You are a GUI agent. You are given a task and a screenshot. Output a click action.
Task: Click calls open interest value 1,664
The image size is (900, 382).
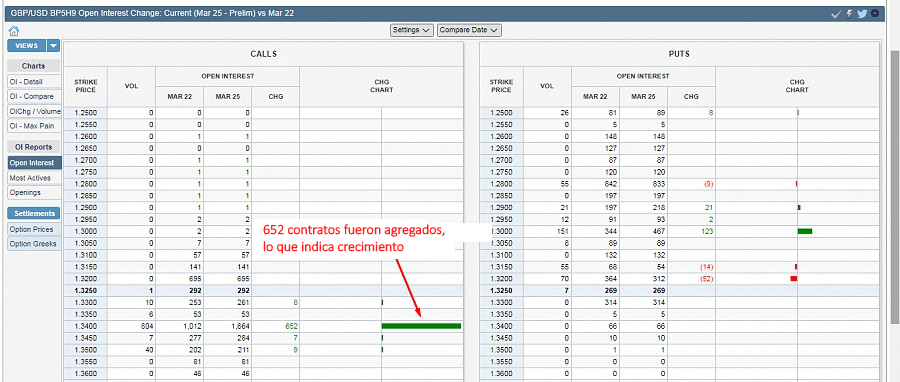239,326
